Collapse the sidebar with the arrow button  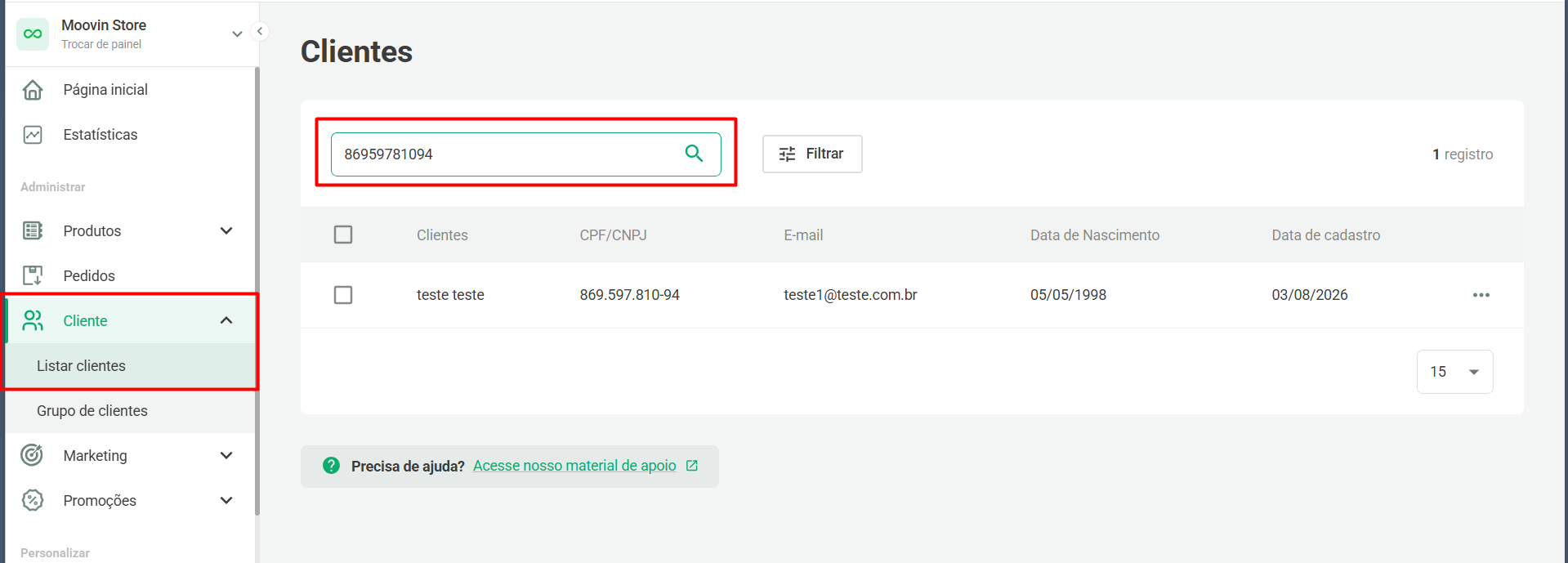pyautogui.click(x=260, y=32)
